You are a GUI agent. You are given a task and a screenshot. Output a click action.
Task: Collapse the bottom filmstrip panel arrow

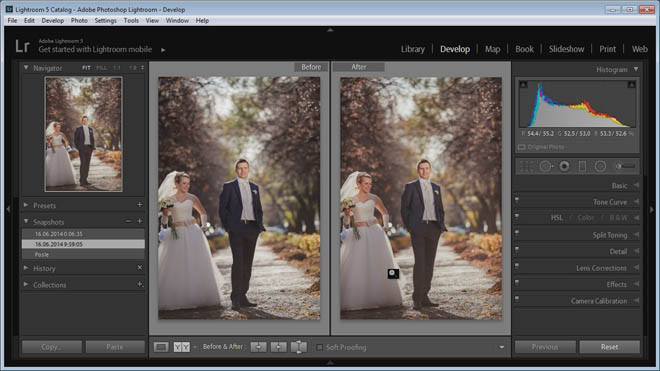(x=330, y=362)
